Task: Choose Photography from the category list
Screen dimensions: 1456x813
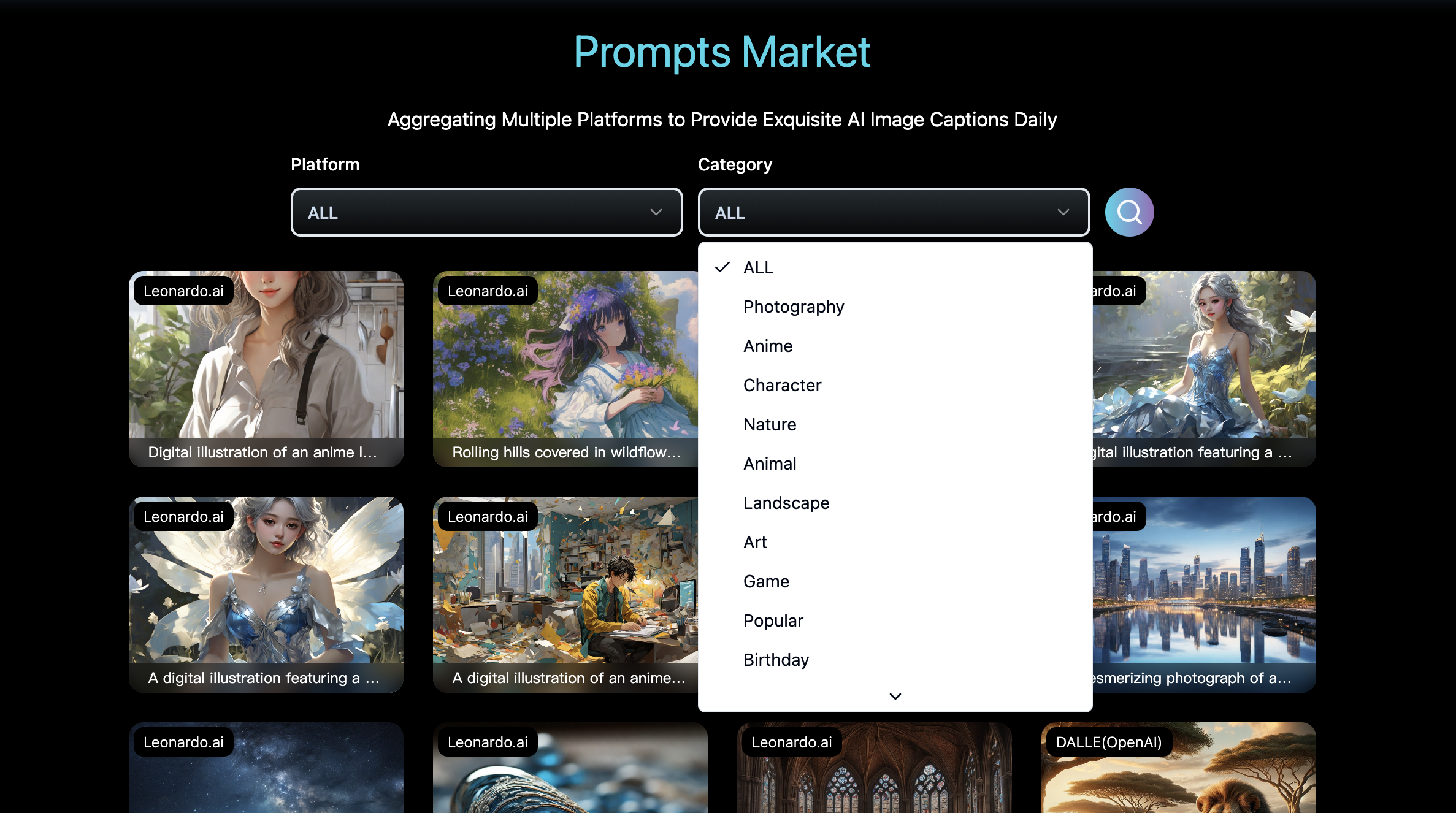Action: [895, 307]
